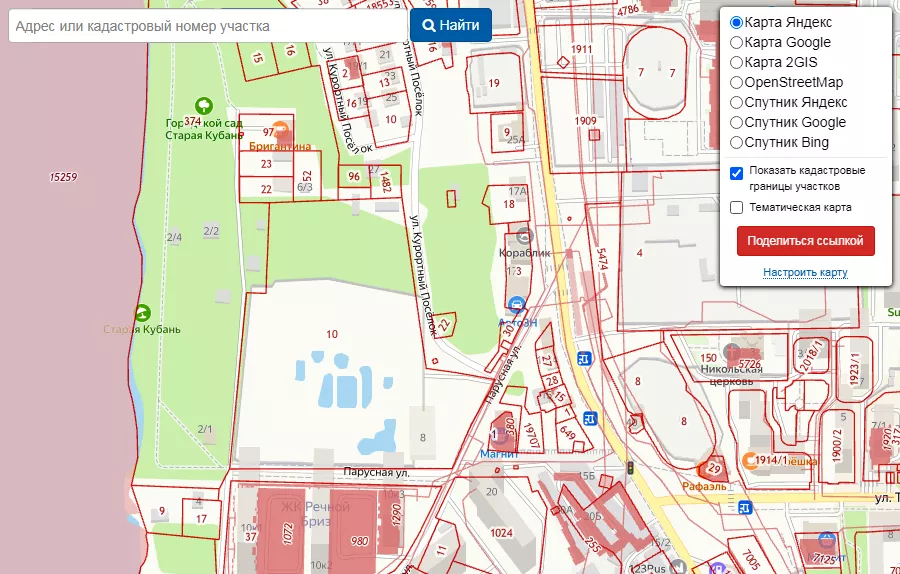Click the Городской сад park tree icon

click(x=204, y=105)
